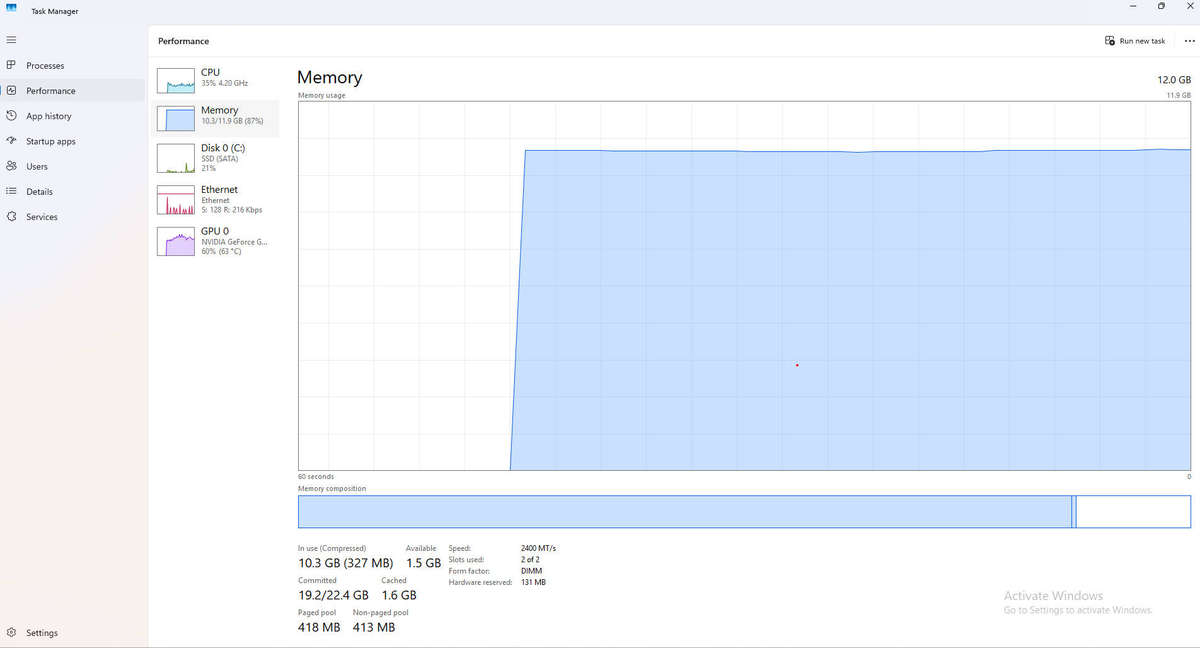Open the three-dot more options menu

tap(1189, 41)
